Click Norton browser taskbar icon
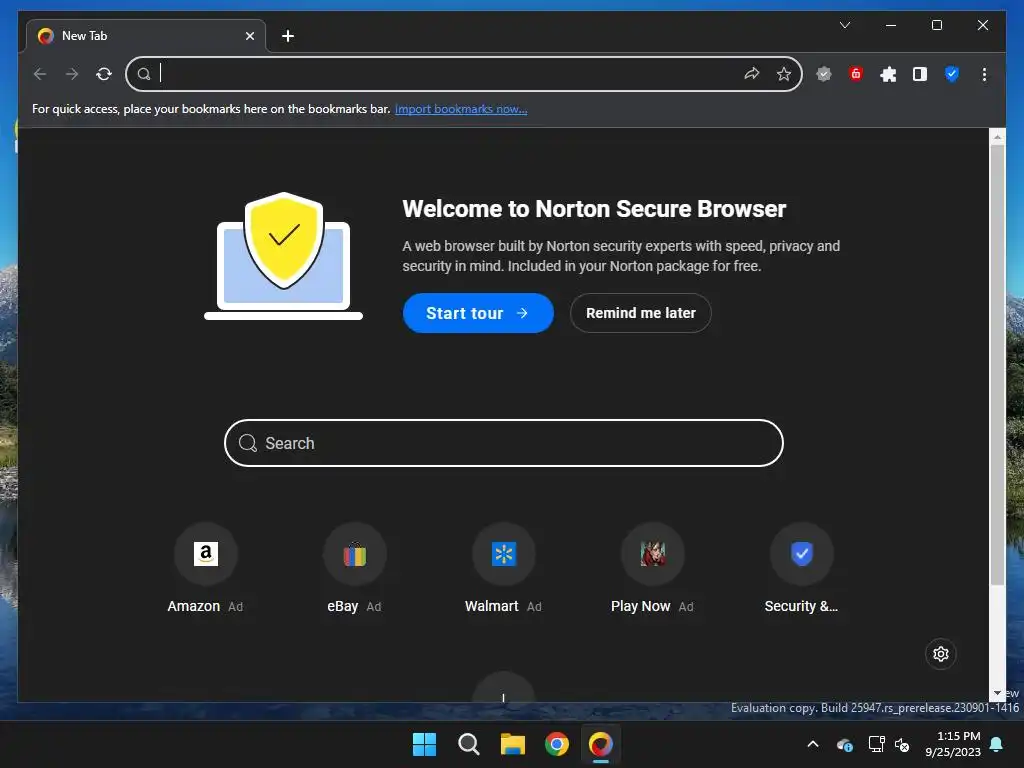 pyautogui.click(x=601, y=744)
